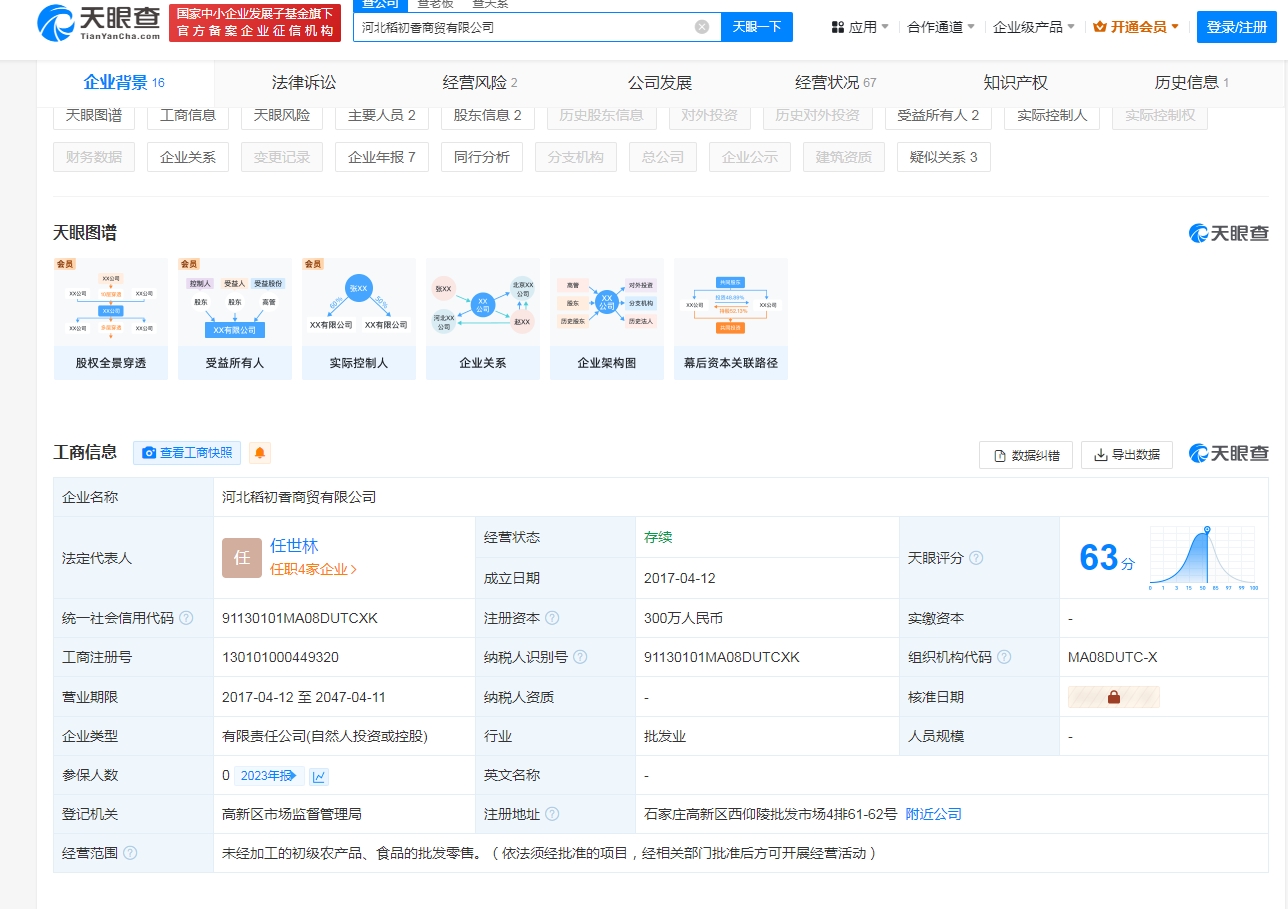This screenshot has height=909, width=1288.
Task: Open the 股权全景穿透 graph thumbnail
Action: (111, 319)
